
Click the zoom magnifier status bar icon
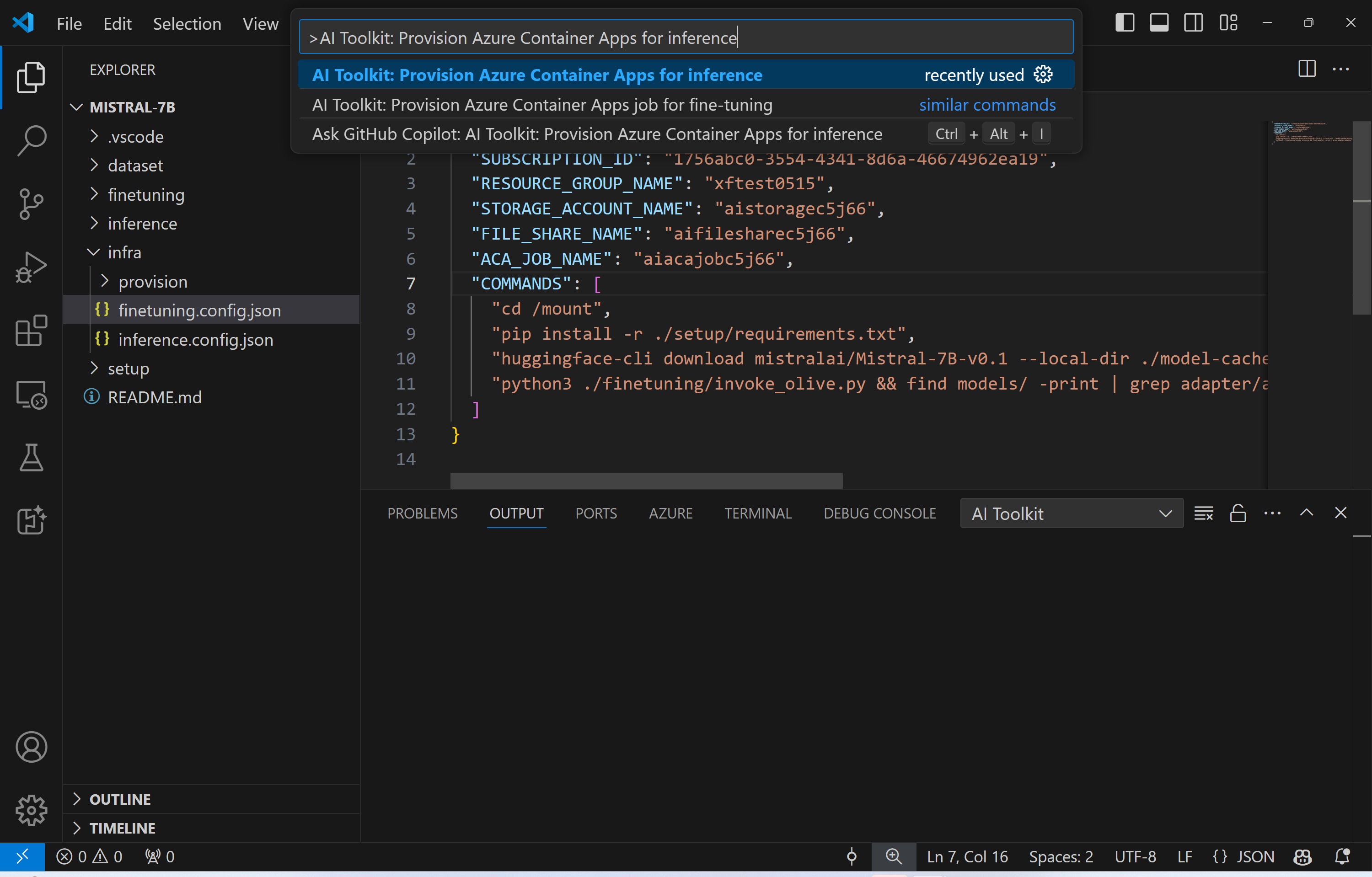(x=893, y=856)
